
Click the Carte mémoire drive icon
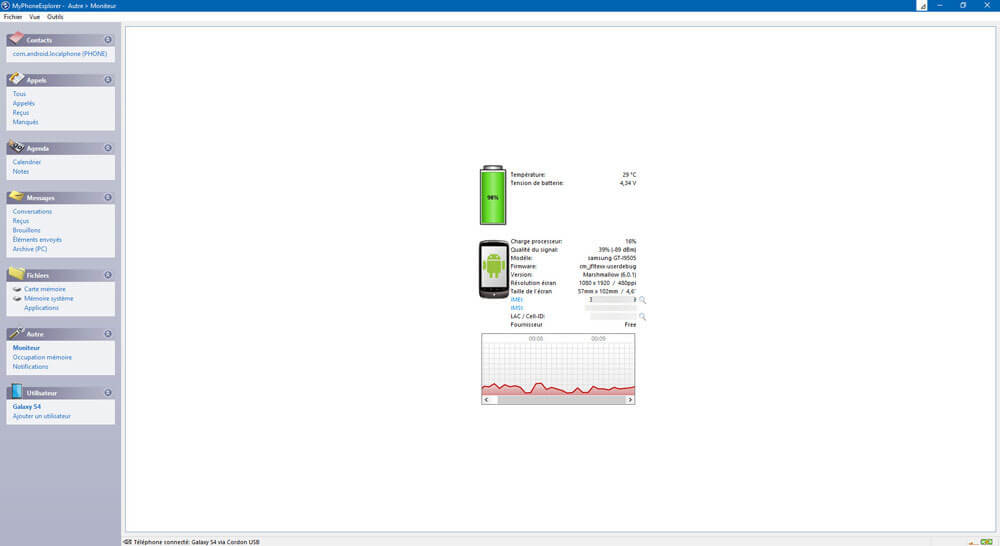point(17,289)
